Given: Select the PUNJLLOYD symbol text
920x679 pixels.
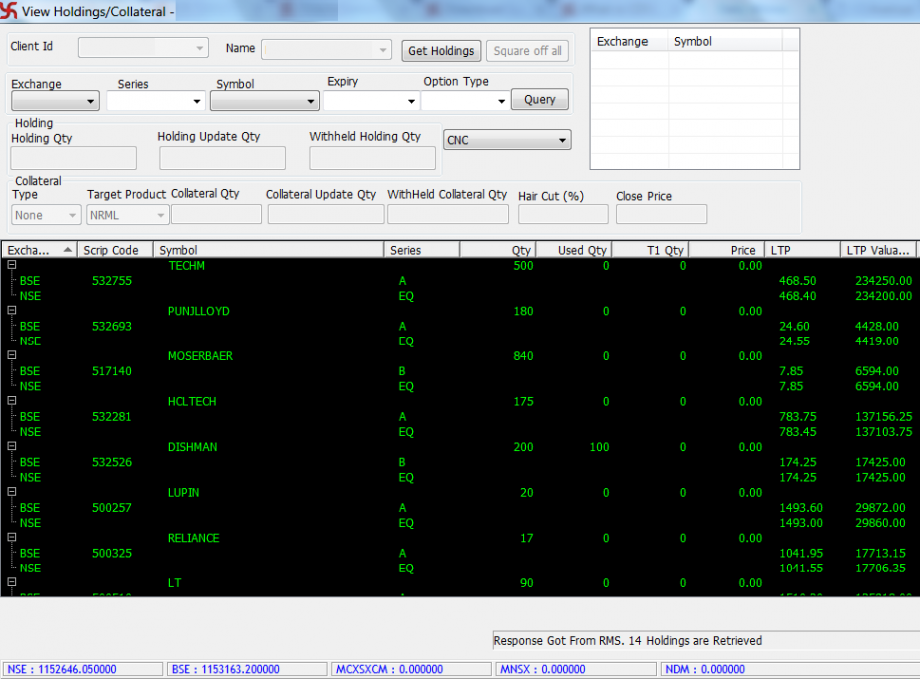Looking at the screenshot, I should point(199,311).
